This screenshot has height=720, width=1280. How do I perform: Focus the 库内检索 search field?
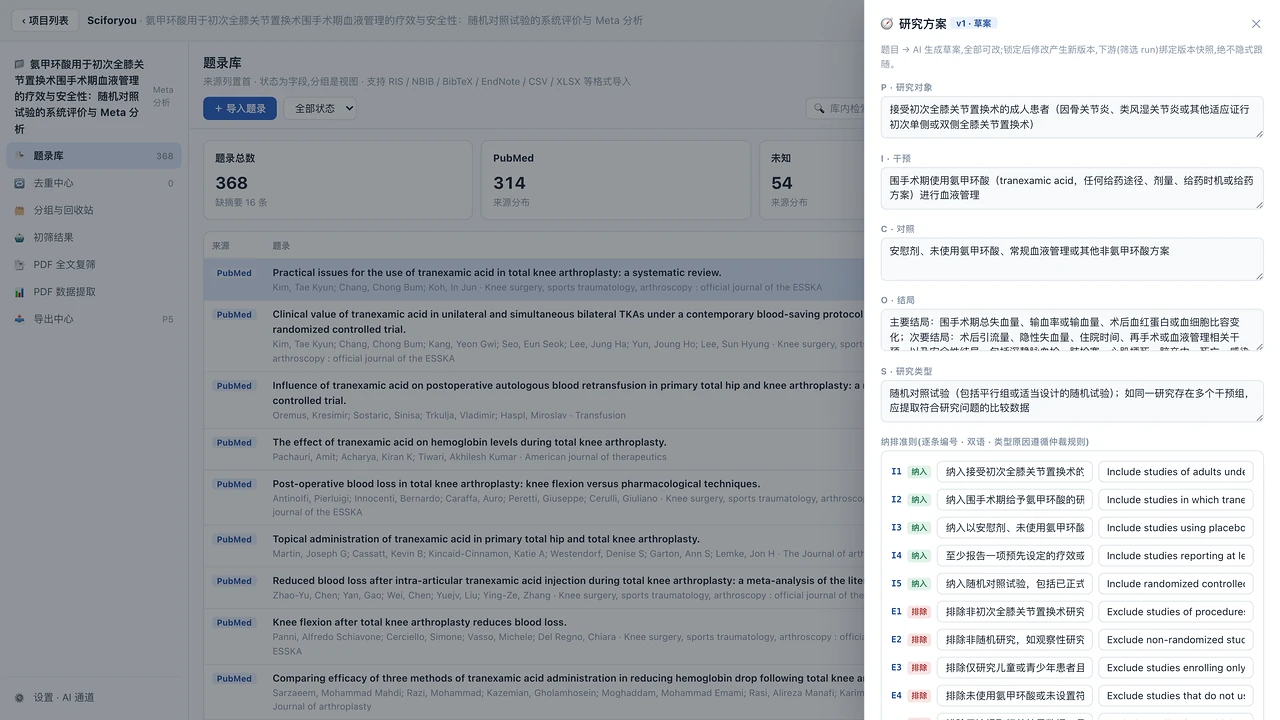click(x=836, y=108)
